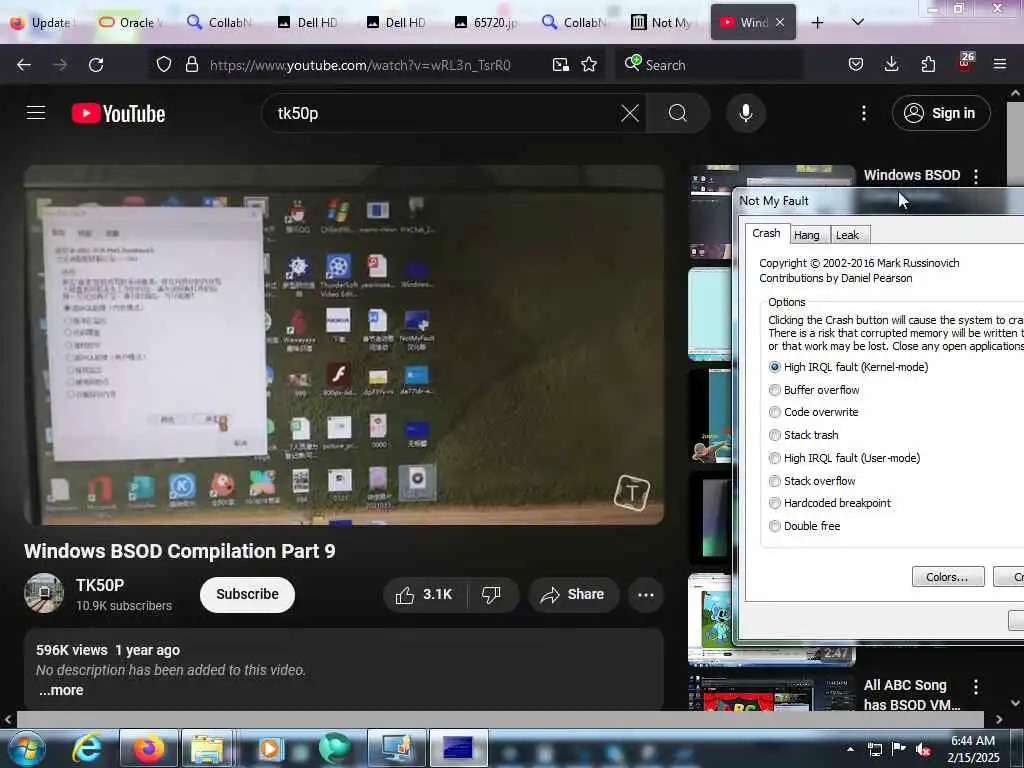Switch to Firefox on the taskbar
Screen dimensions: 1024x768
(x=148, y=748)
